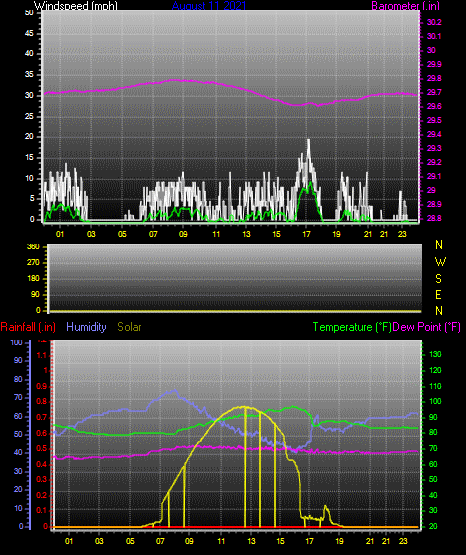Click the 0.5 rainfall axis value
Screen dimensions: 466x555
(x=42, y=449)
